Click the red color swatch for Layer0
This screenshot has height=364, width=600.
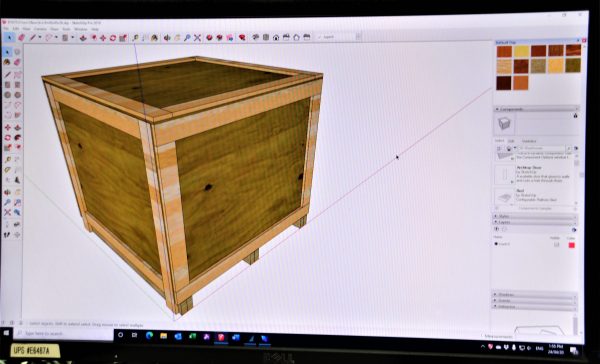(571, 245)
